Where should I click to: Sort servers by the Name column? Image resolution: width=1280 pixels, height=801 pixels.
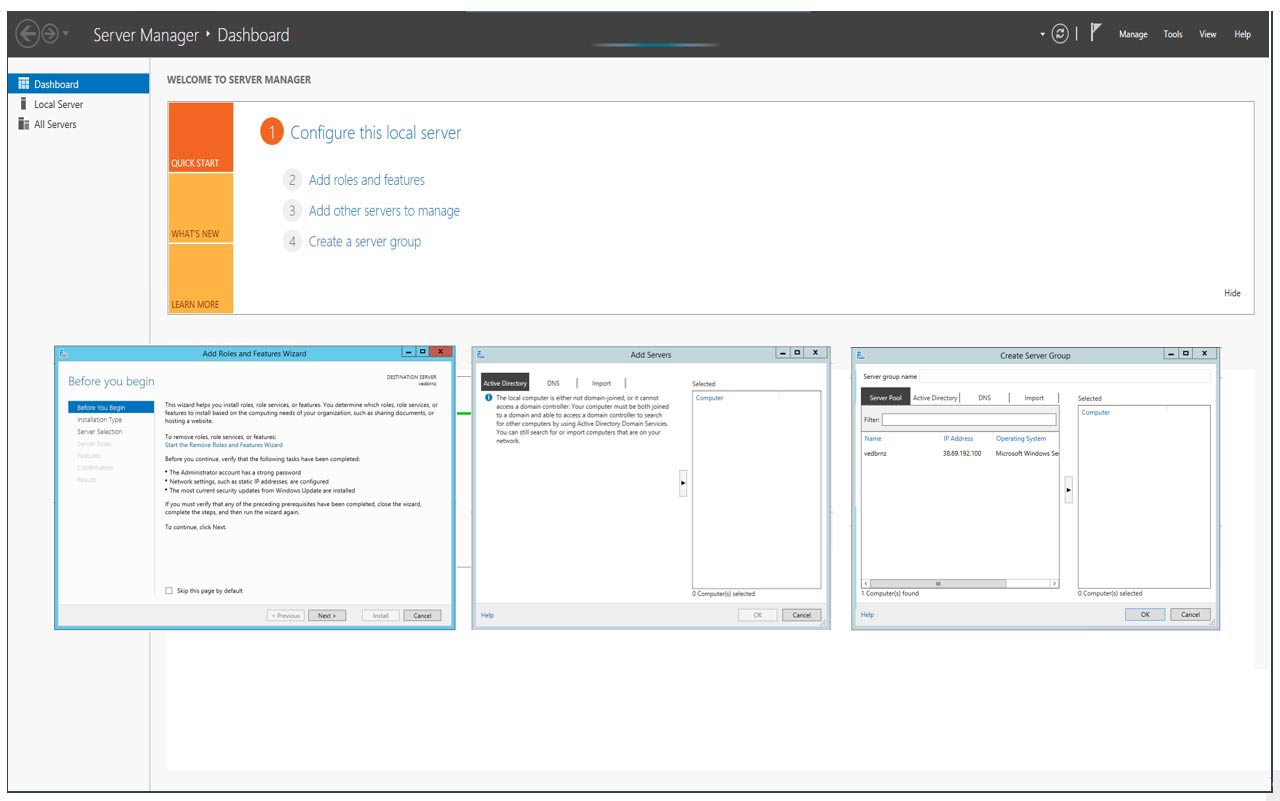point(873,438)
